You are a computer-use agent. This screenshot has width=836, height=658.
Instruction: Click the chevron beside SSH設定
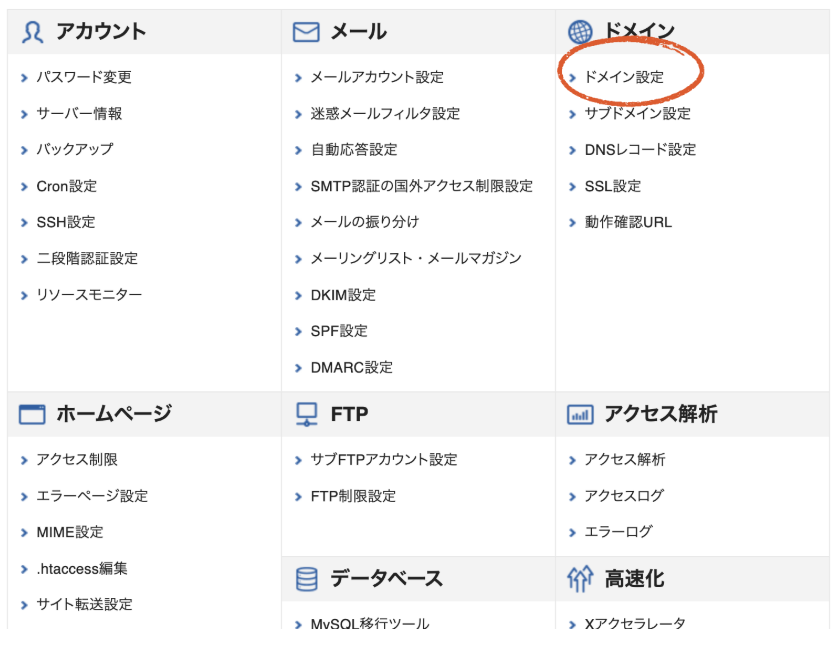[x=24, y=222]
